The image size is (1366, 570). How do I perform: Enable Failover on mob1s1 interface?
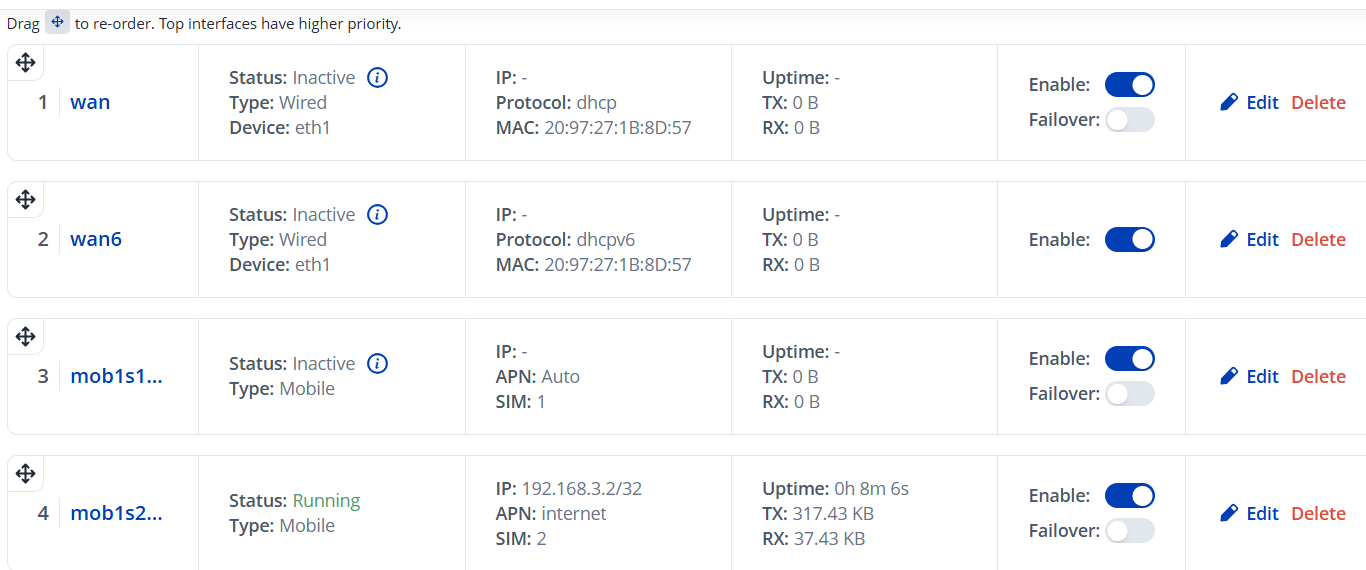(x=1129, y=394)
